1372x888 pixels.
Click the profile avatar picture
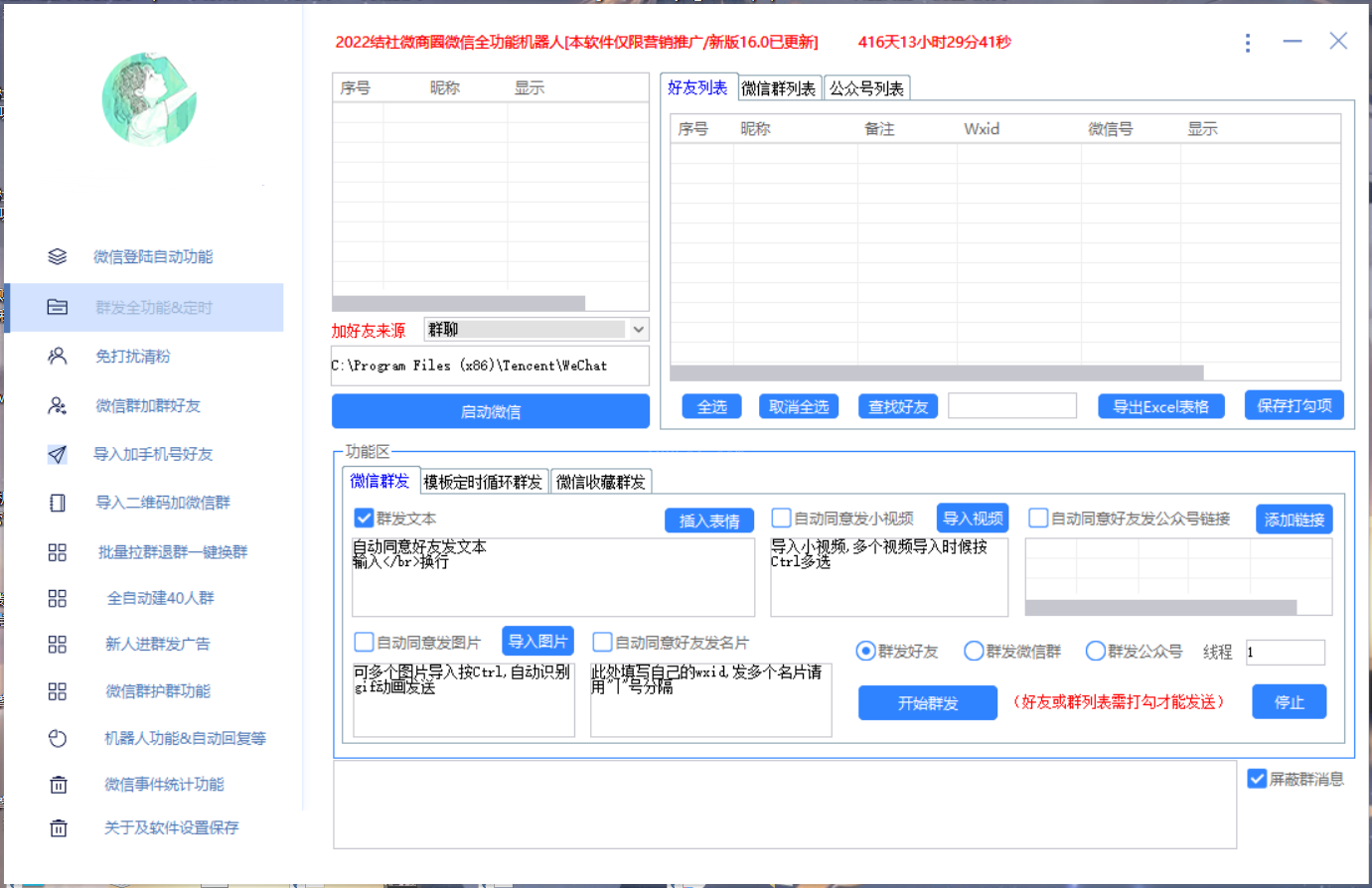(x=150, y=100)
